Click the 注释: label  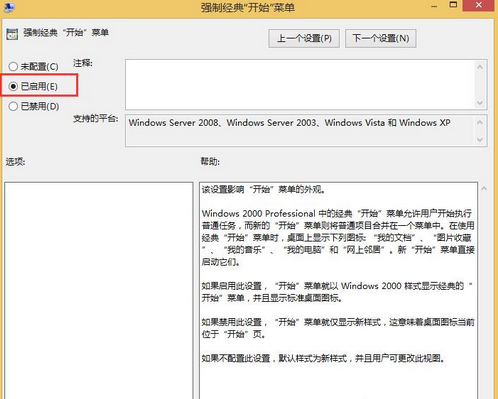pos(83,63)
